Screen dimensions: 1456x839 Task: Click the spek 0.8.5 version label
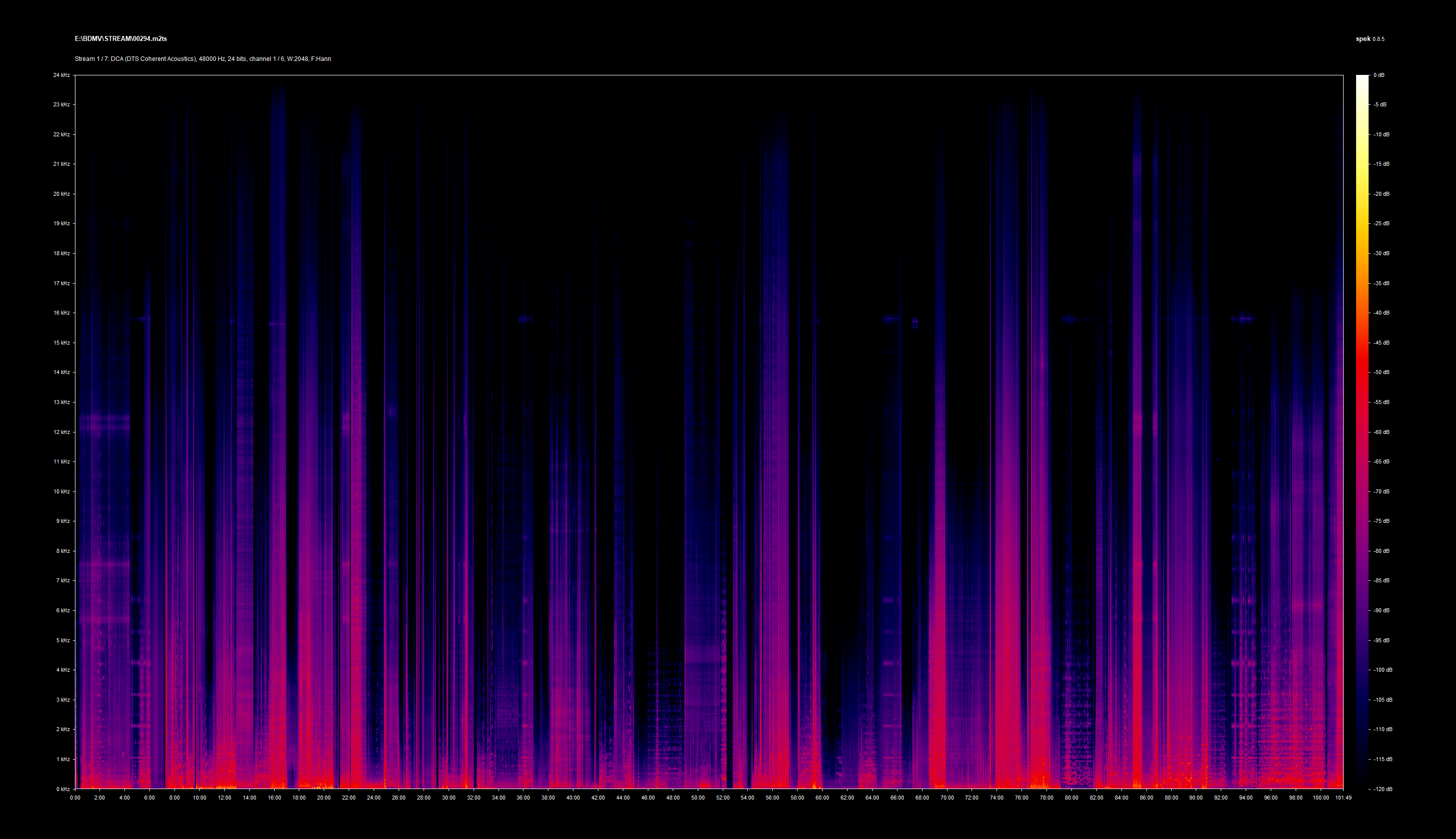tap(1370, 39)
